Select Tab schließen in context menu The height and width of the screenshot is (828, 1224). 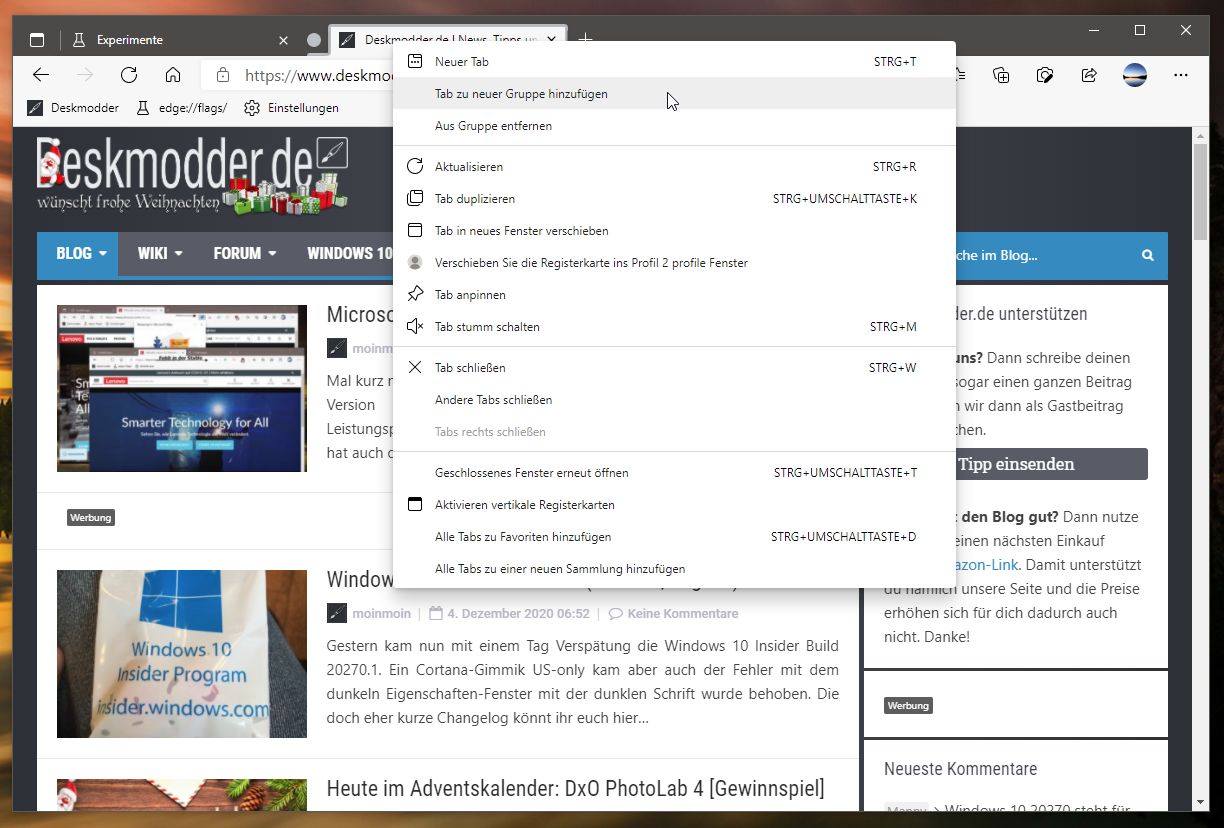point(674,368)
